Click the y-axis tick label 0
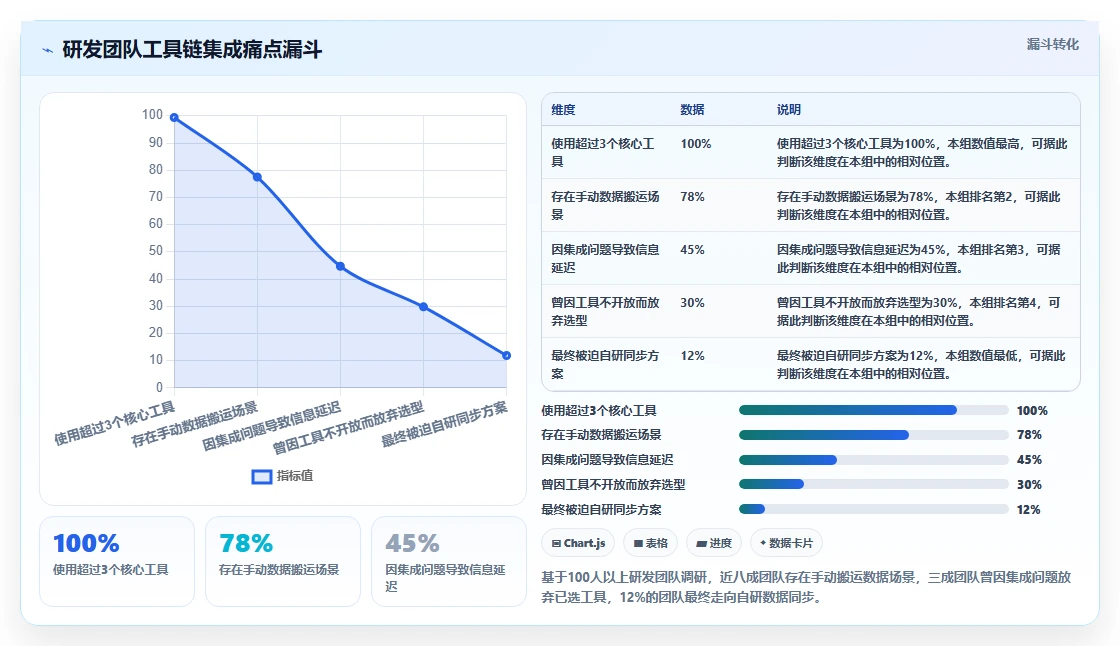This screenshot has width=1120, height=646. [x=159, y=387]
